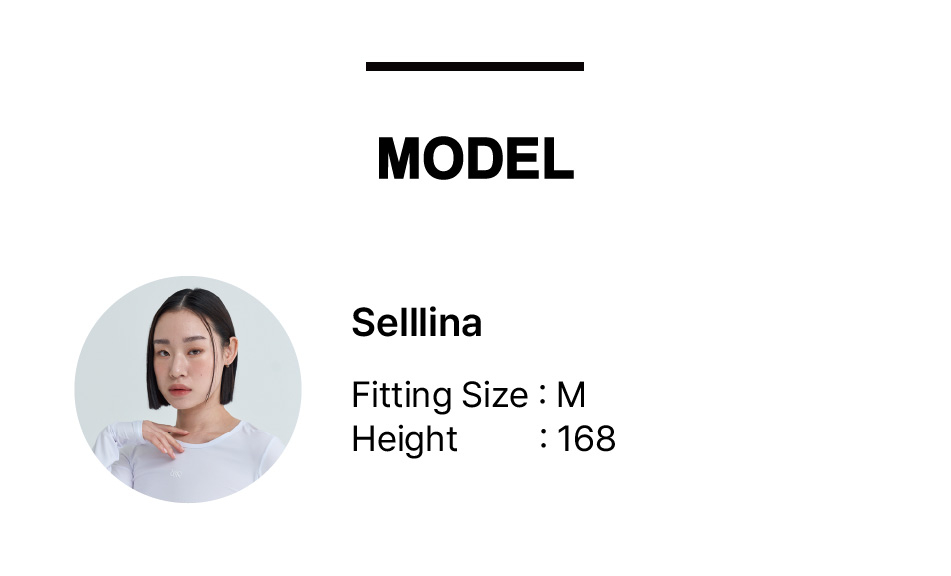This screenshot has width=951, height=576.
Task: Click the colon after Height
Action: coord(543,439)
